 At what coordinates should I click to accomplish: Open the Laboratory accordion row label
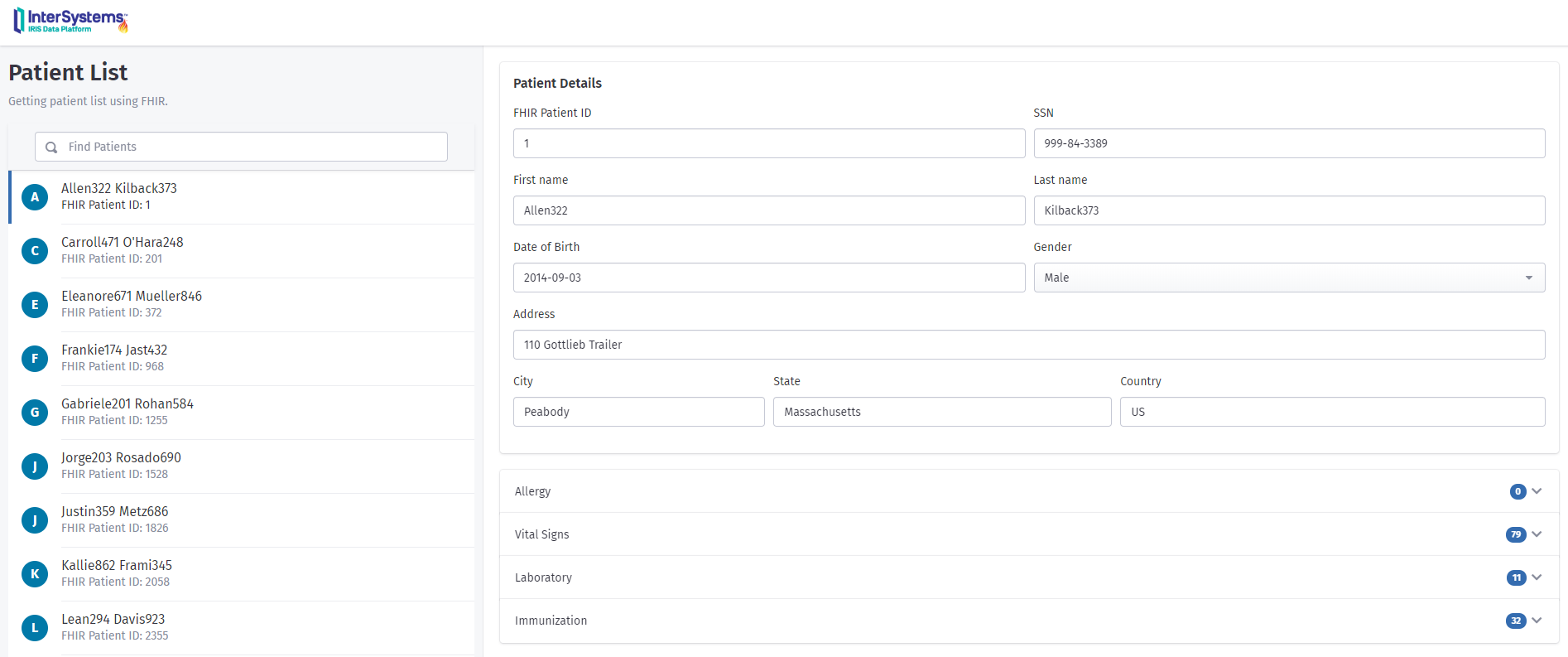click(x=543, y=577)
